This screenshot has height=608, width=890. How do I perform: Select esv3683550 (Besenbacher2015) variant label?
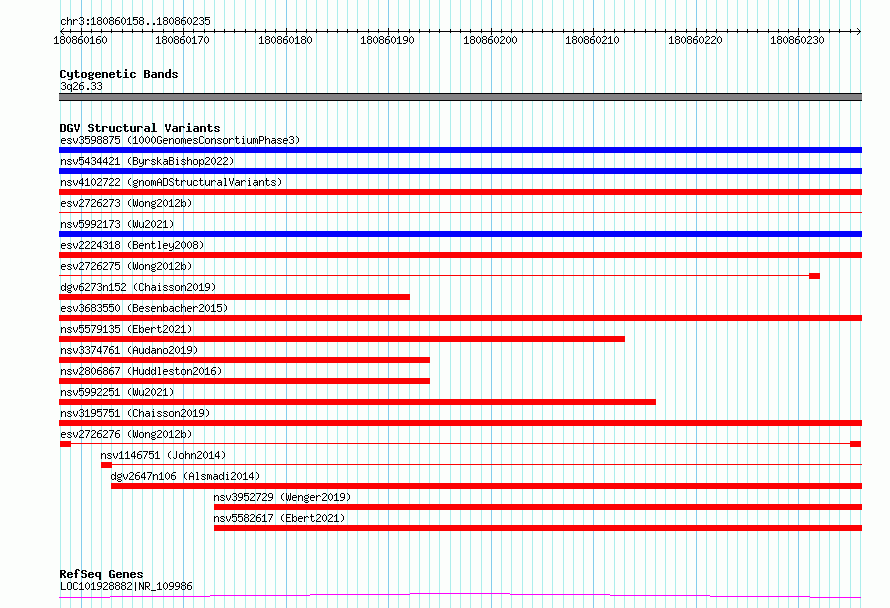pos(144,308)
